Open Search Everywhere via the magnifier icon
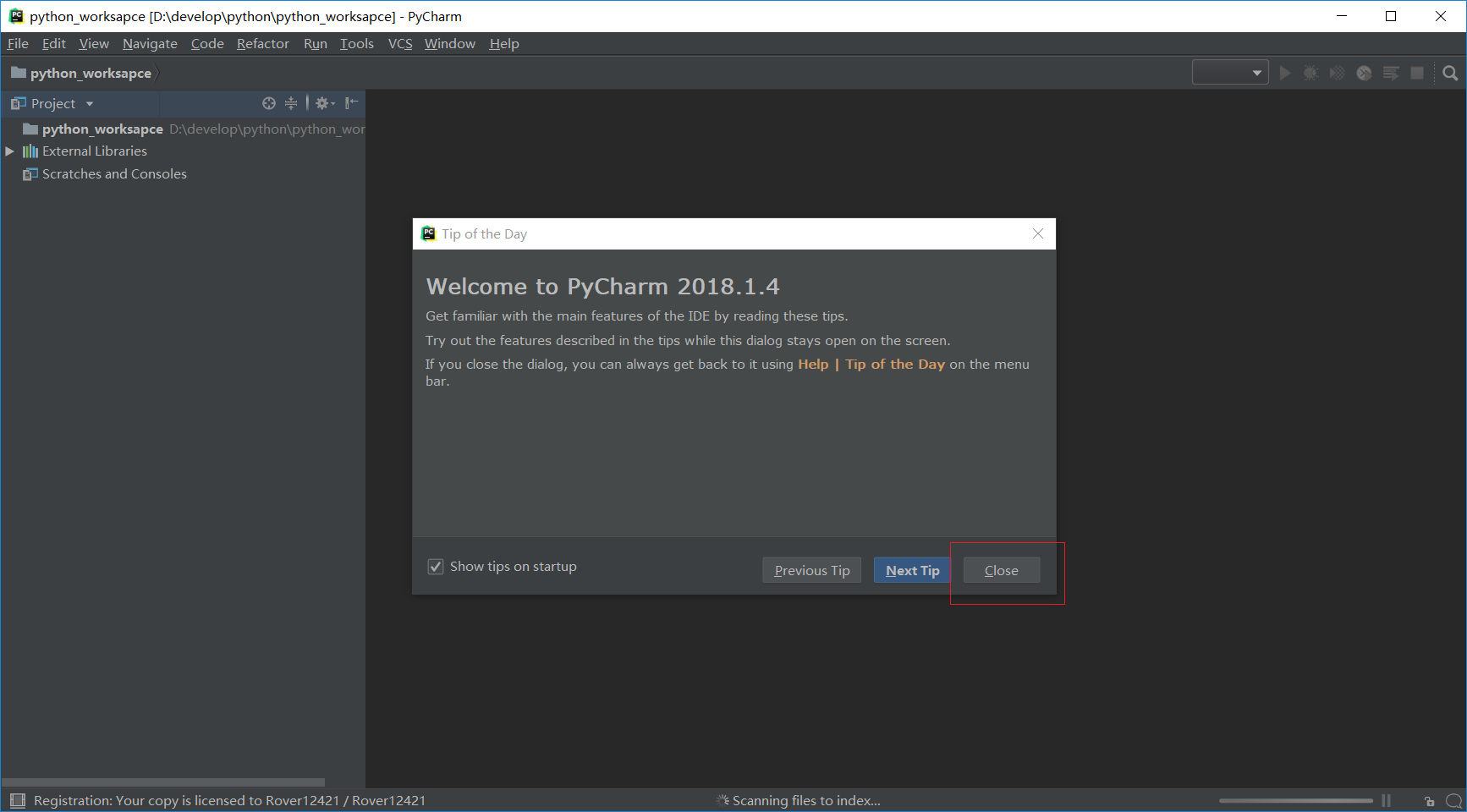Viewport: 1467px width, 812px height. point(1449,73)
